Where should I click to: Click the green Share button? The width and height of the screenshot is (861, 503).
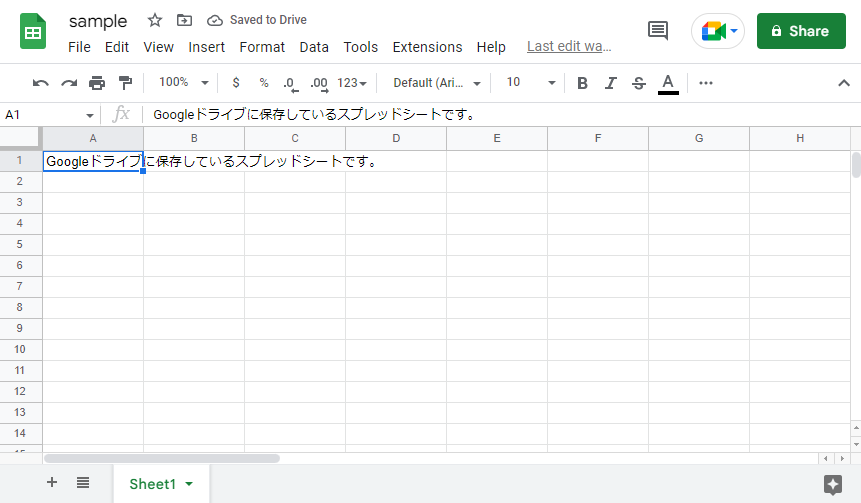tap(801, 31)
